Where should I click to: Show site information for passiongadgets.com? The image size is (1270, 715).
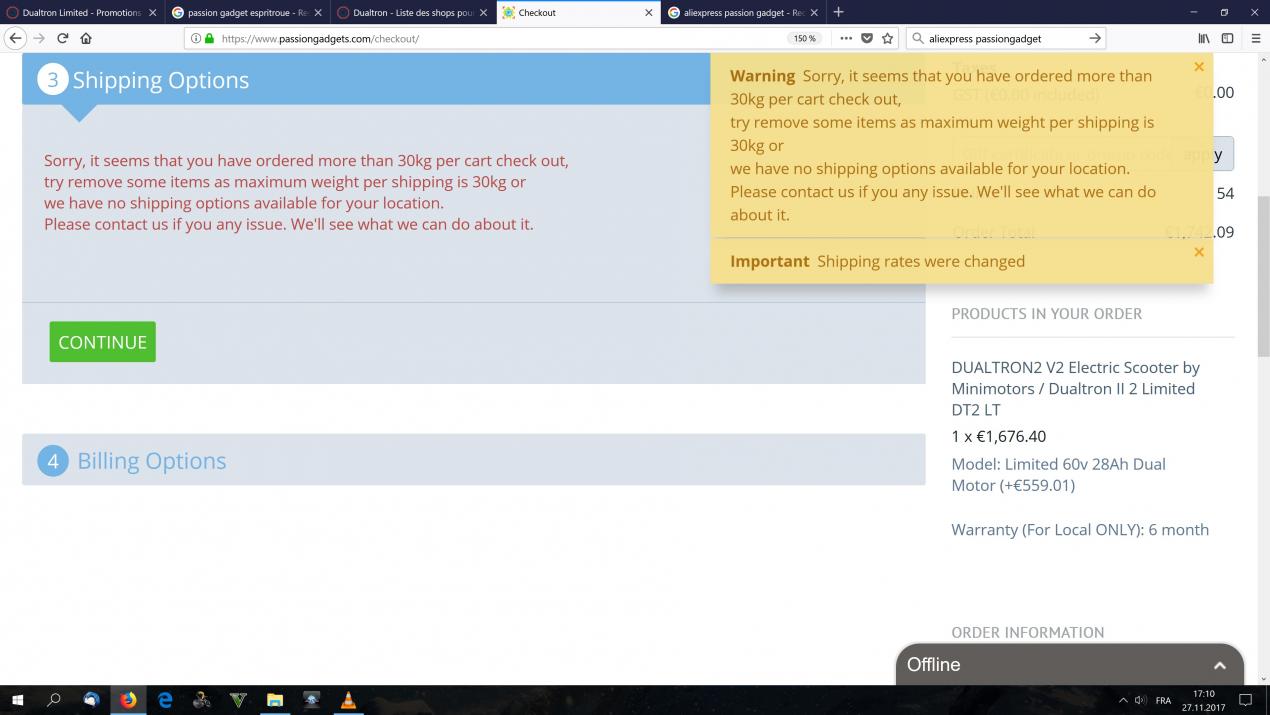pyautogui.click(x=195, y=38)
